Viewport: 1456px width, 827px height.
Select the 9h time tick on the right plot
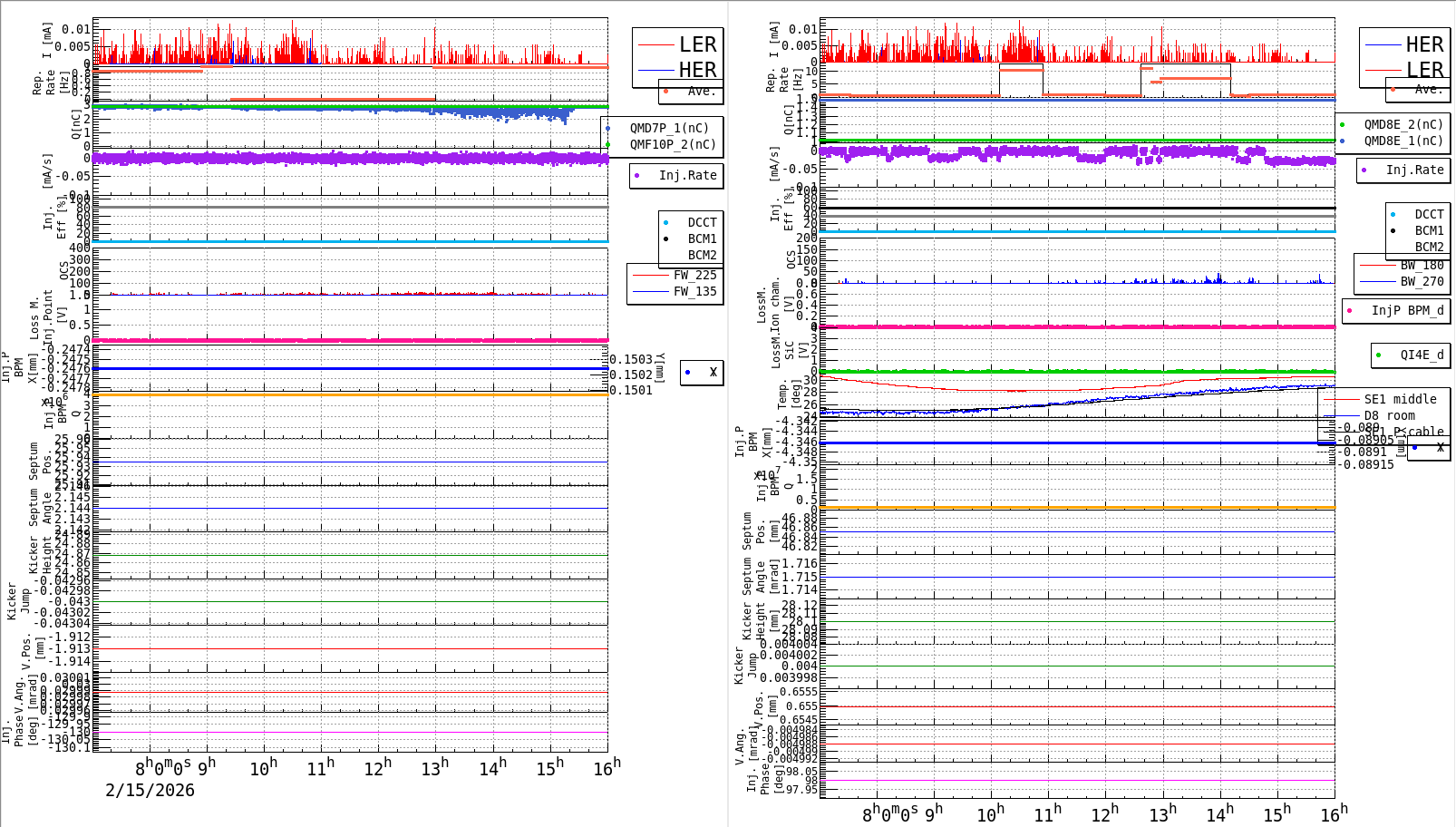tap(933, 814)
